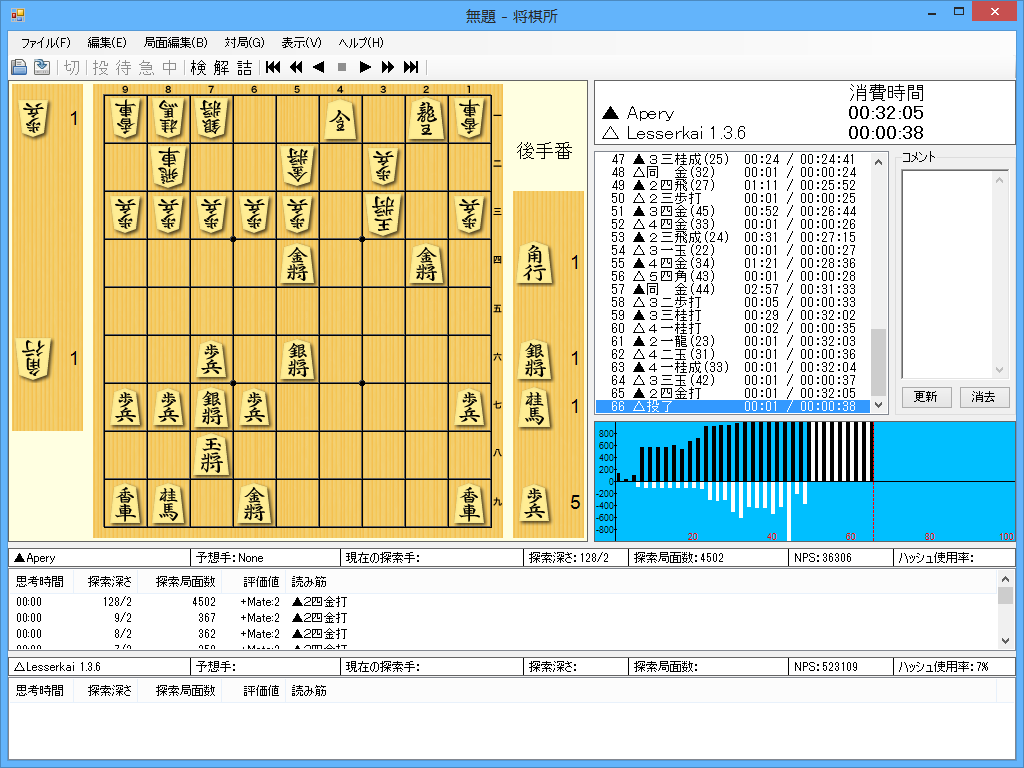Click move list scrollbar up arrow
Screen dimensions: 1024x768
[x=878, y=162]
